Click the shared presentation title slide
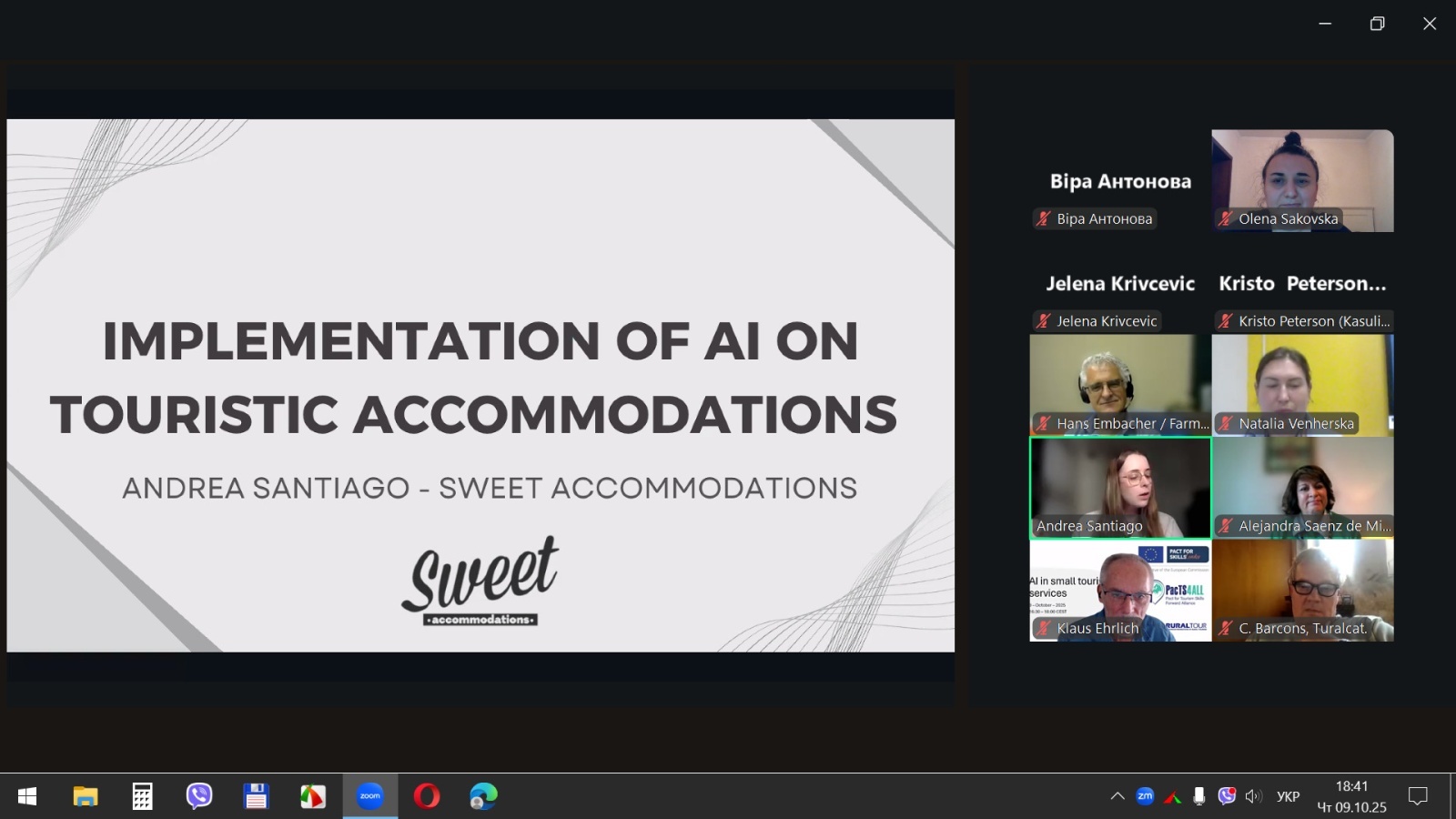Viewport: 1456px width, 819px height. click(480, 385)
